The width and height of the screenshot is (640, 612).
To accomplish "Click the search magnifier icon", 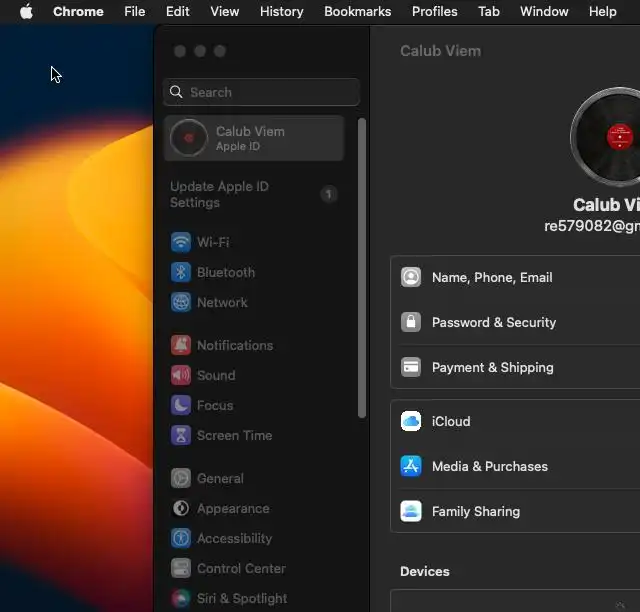I will (176, 92).
